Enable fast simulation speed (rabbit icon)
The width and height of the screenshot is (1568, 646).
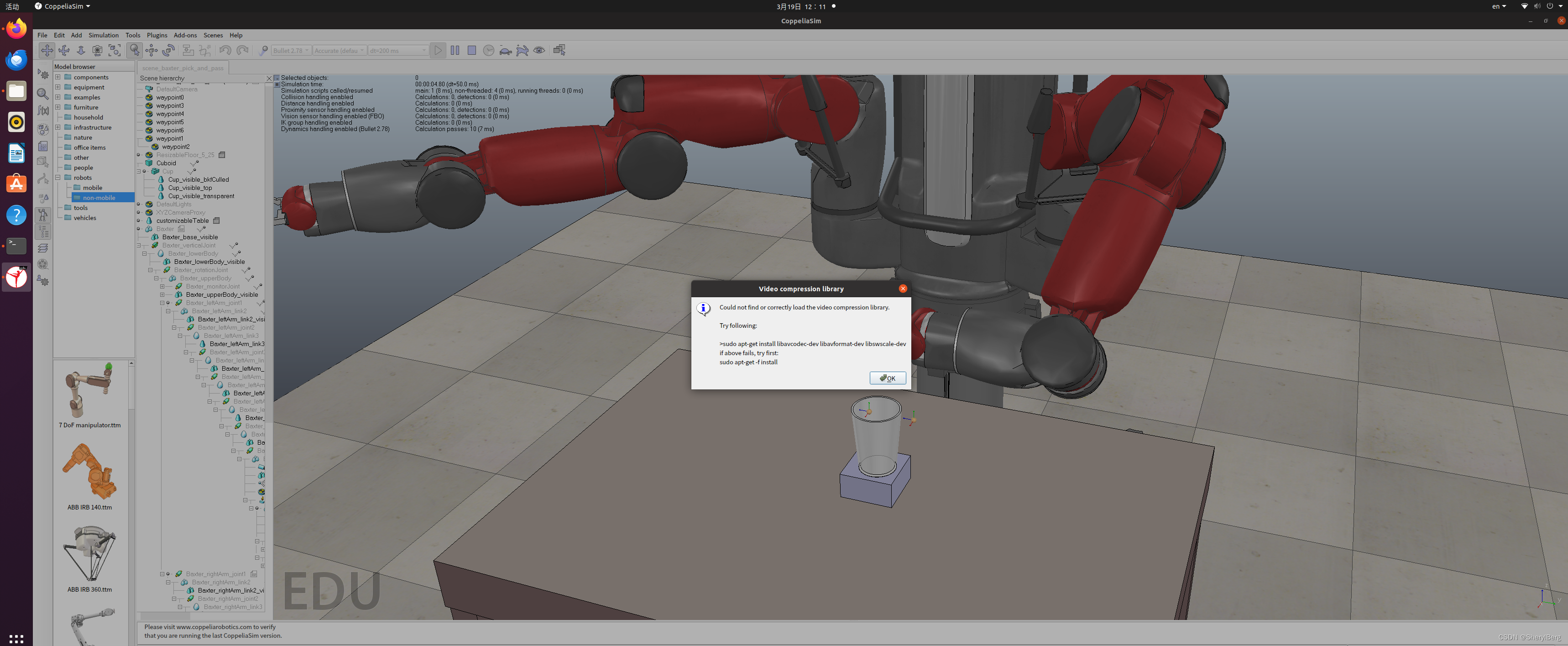pos(523,51)
